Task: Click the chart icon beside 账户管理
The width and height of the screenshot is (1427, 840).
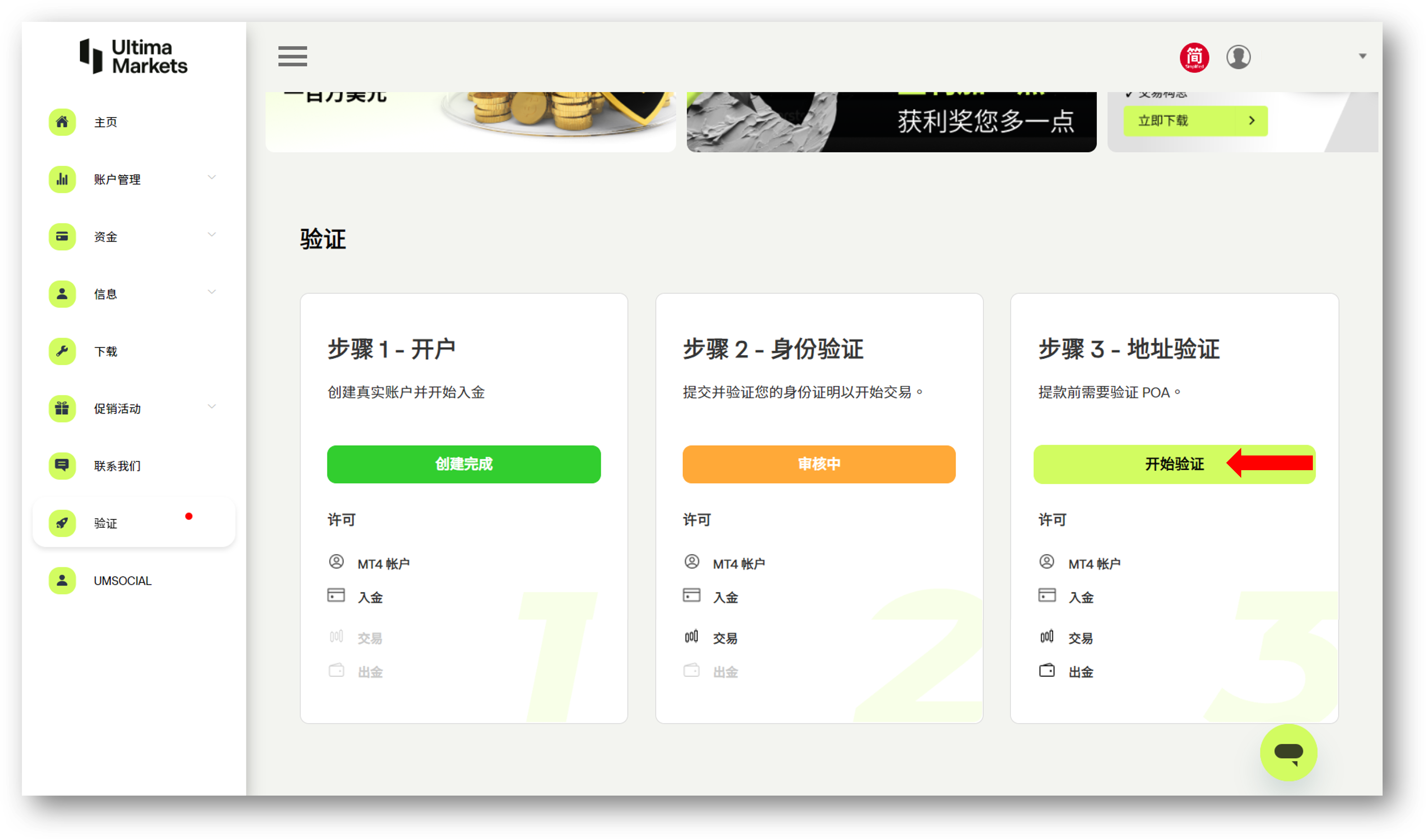Action: pos(62,179)
